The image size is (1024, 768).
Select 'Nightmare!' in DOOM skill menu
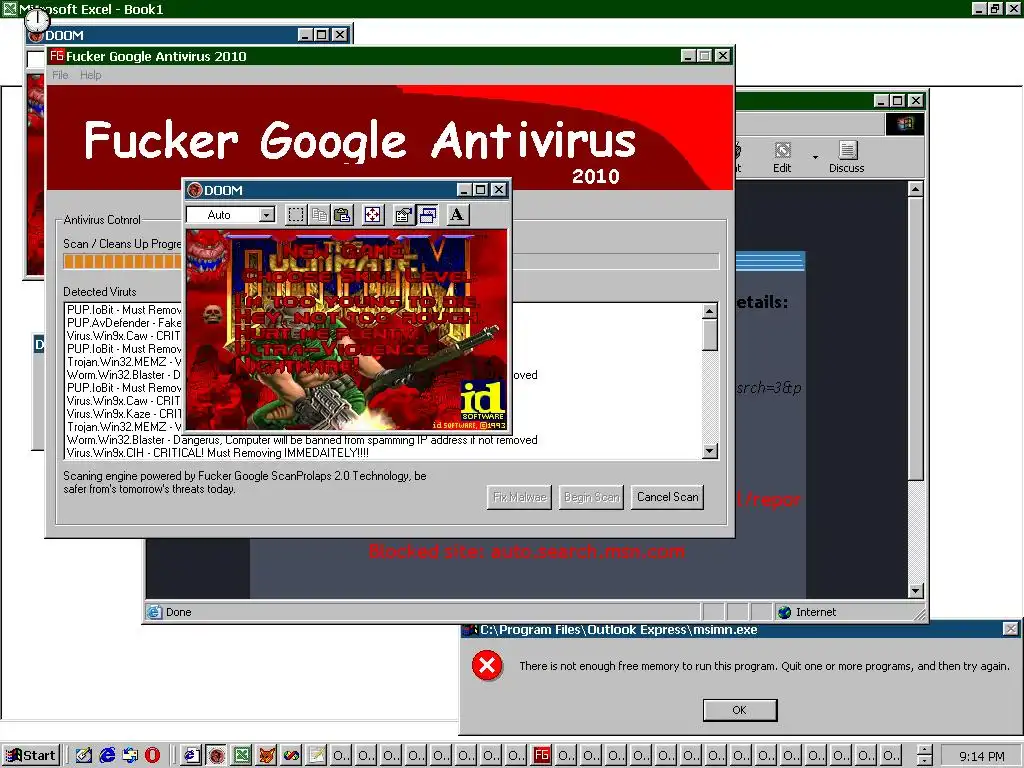[297, 365]
